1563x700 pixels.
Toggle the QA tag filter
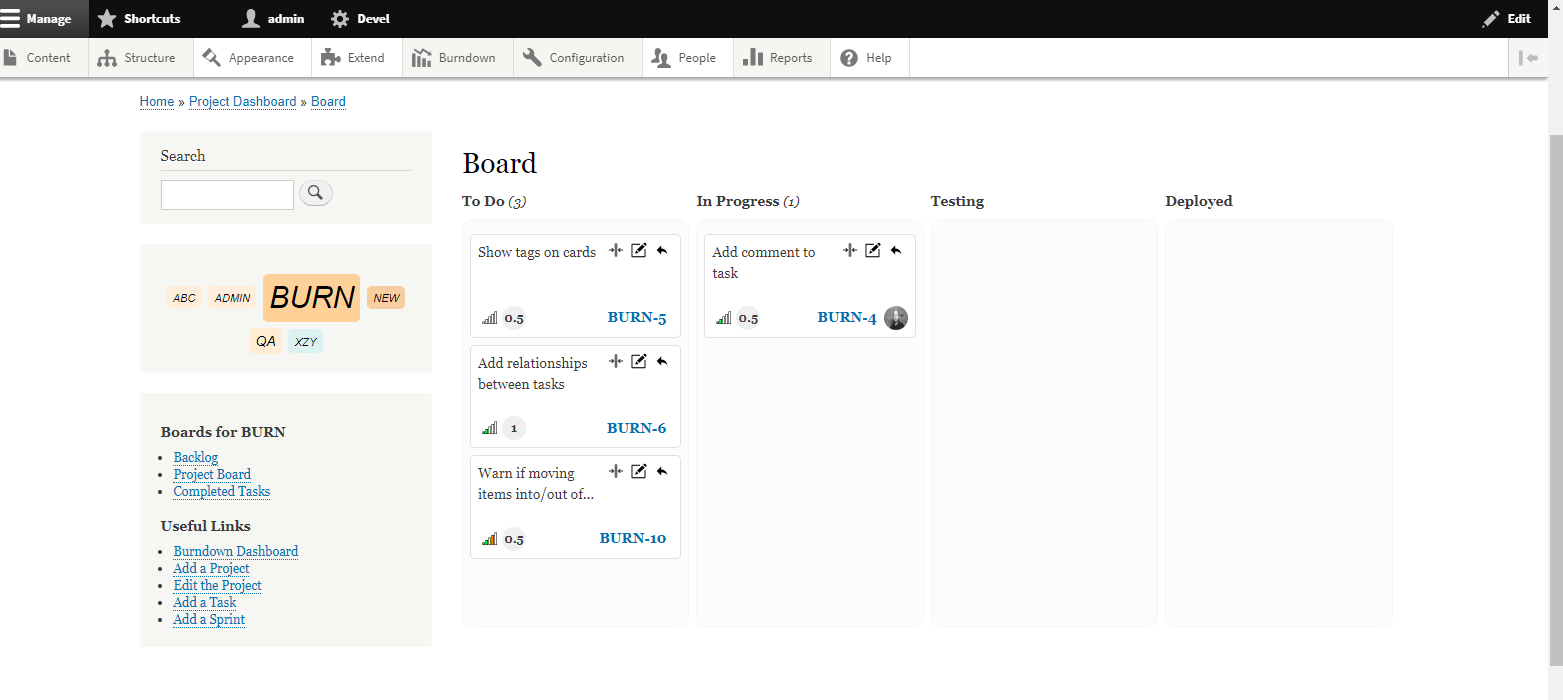pyautogui.click(x=265, y=340)
